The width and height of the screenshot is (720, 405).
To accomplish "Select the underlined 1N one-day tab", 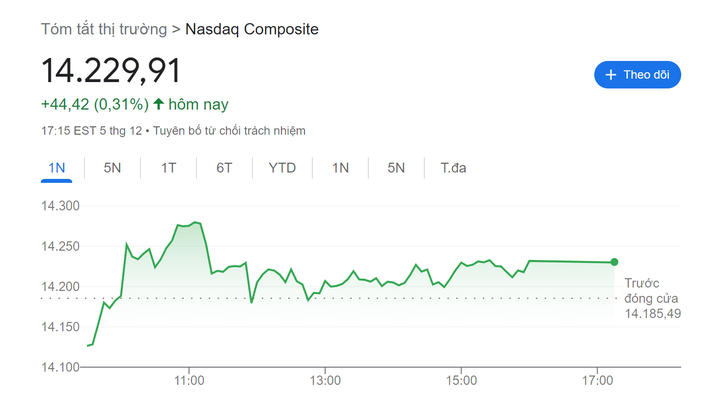I will (56, 168).
